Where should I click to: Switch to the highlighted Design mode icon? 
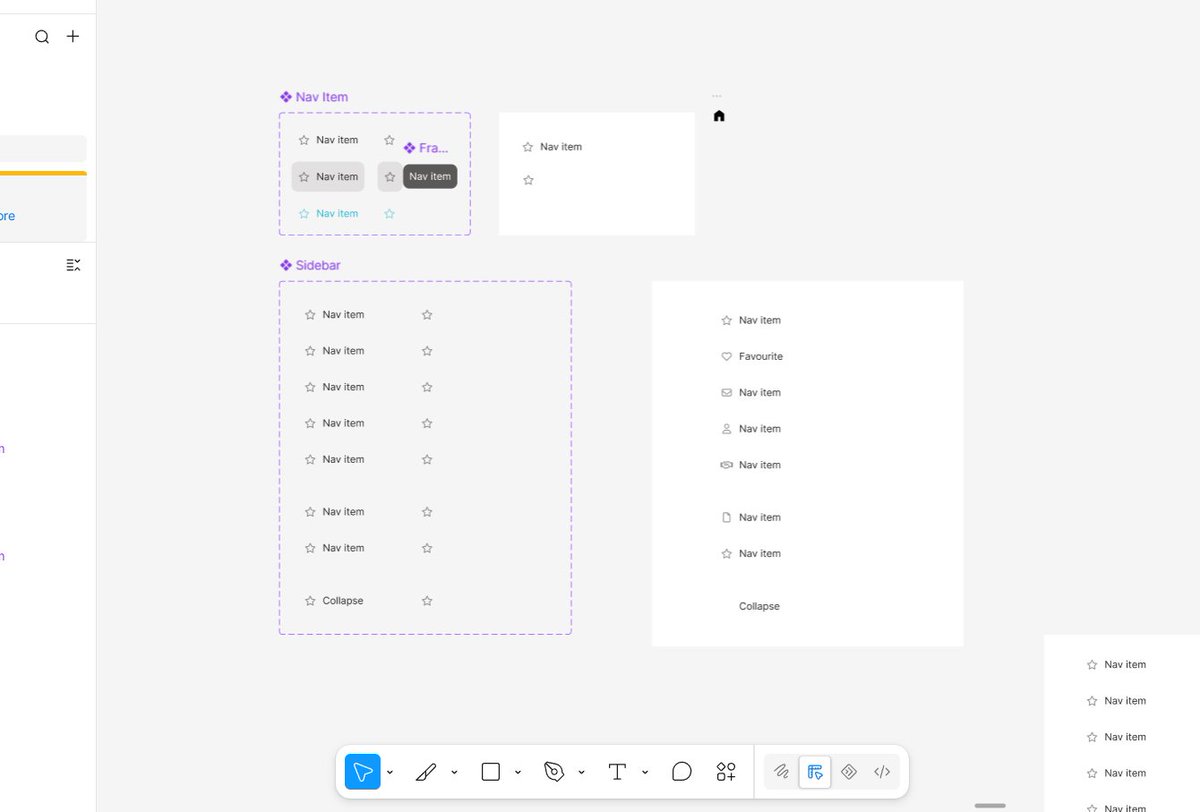coord(815,772)
